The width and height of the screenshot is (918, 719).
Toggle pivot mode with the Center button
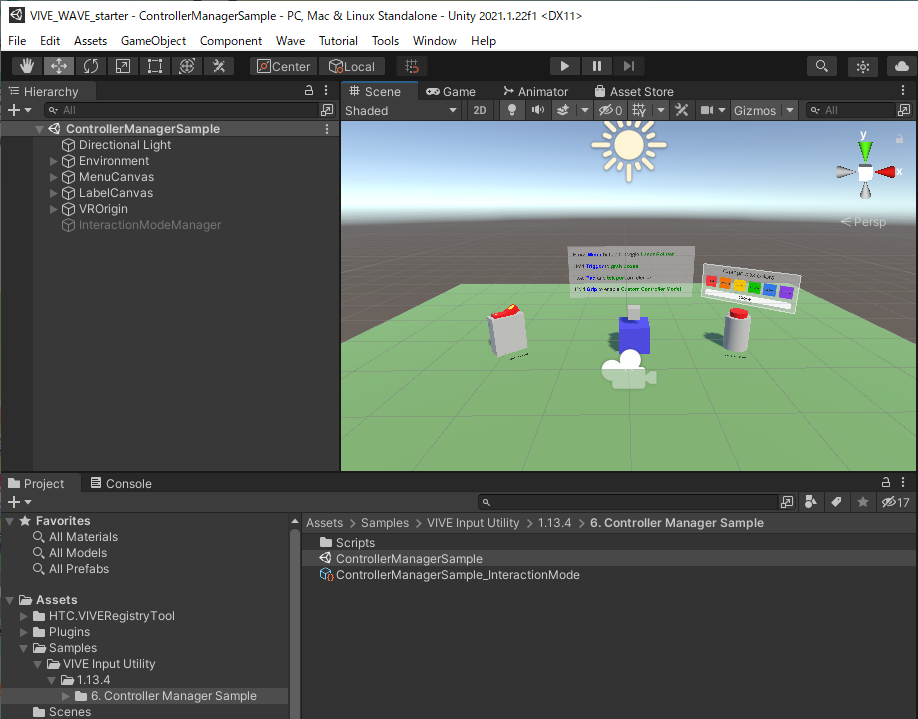(283, 66)
